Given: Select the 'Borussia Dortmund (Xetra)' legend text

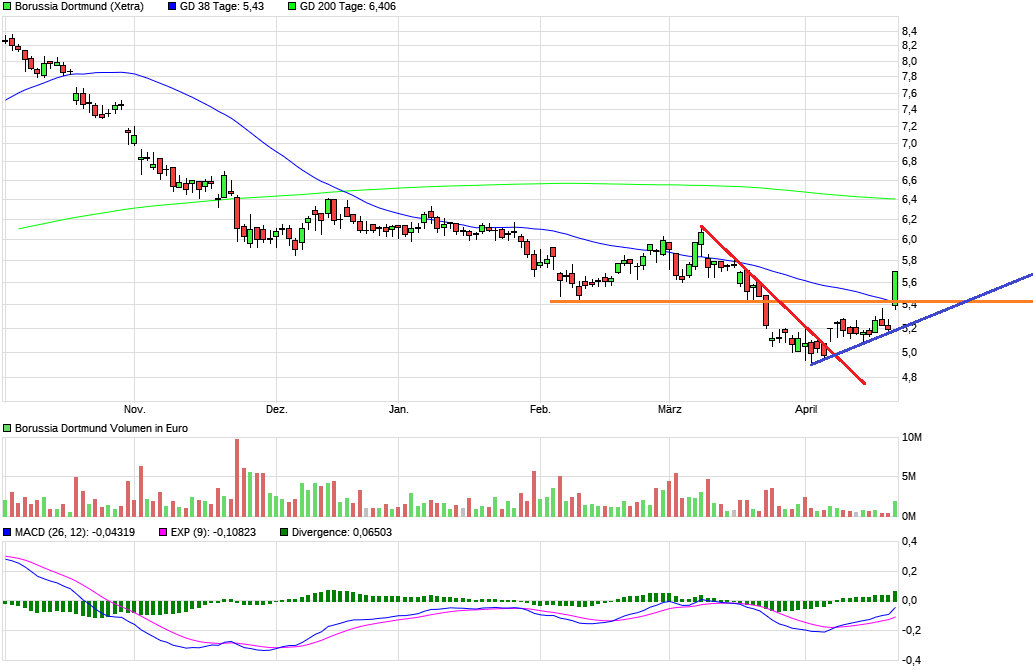Looking at the screenshot, I should 79,7.
